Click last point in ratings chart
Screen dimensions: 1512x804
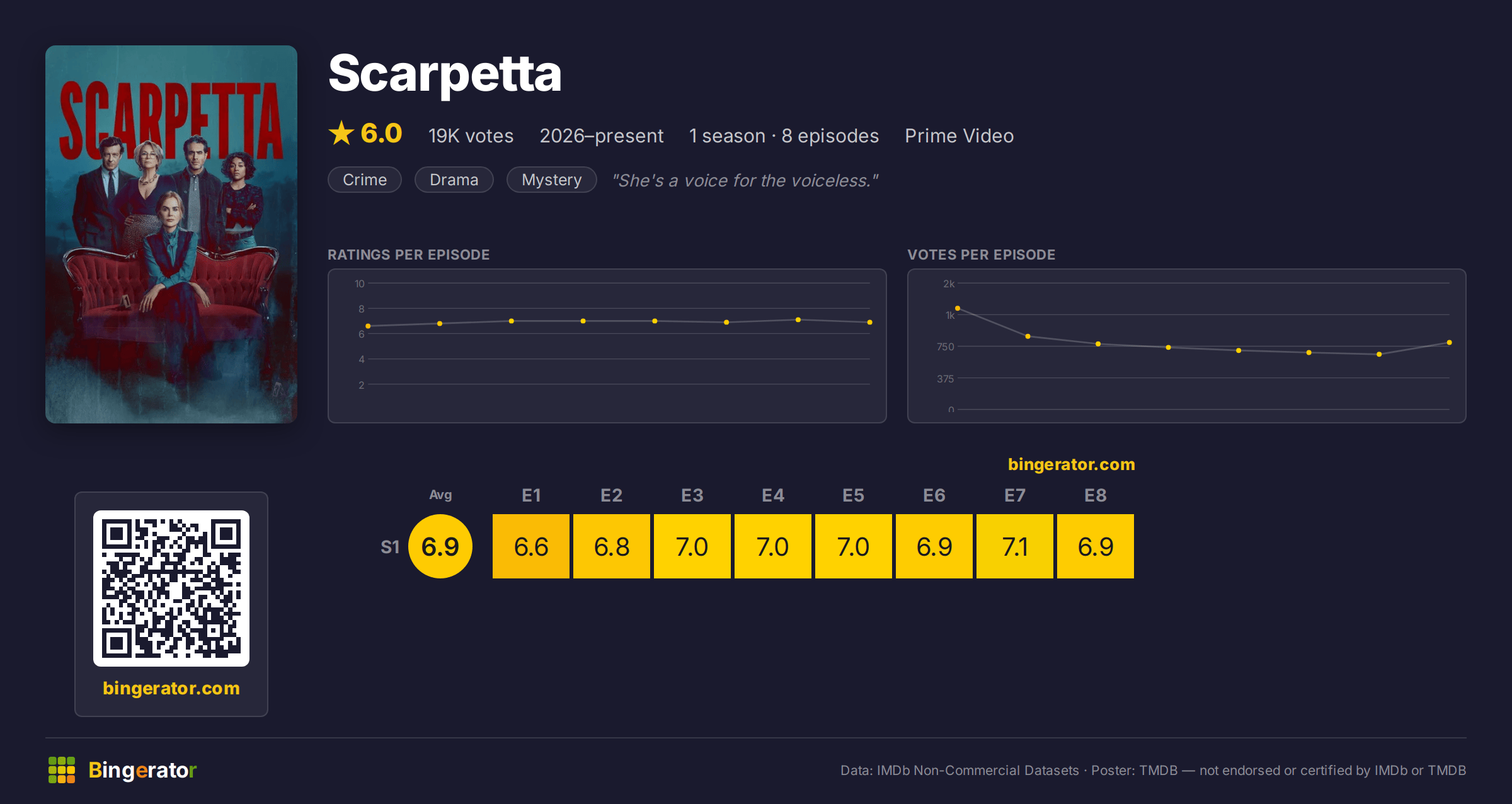pos(870,322)
